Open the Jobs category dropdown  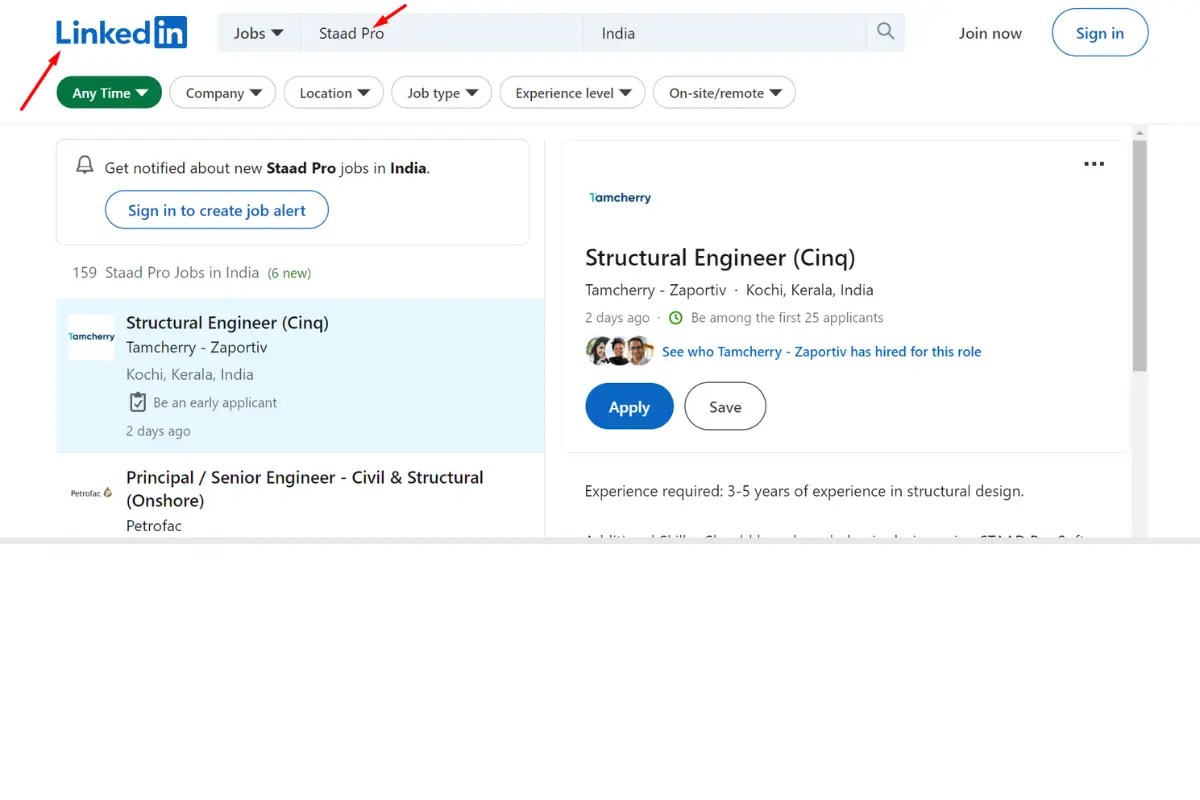259,33
